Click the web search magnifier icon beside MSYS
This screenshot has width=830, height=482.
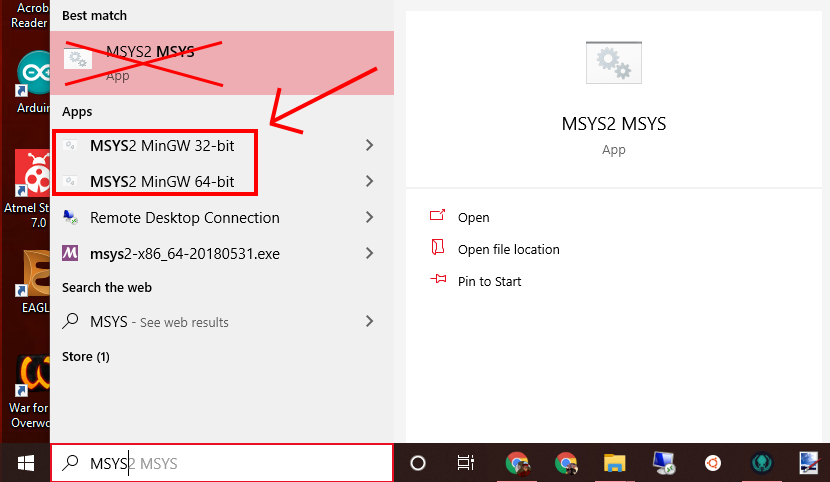pyautogui.click(x=70, y=321)
